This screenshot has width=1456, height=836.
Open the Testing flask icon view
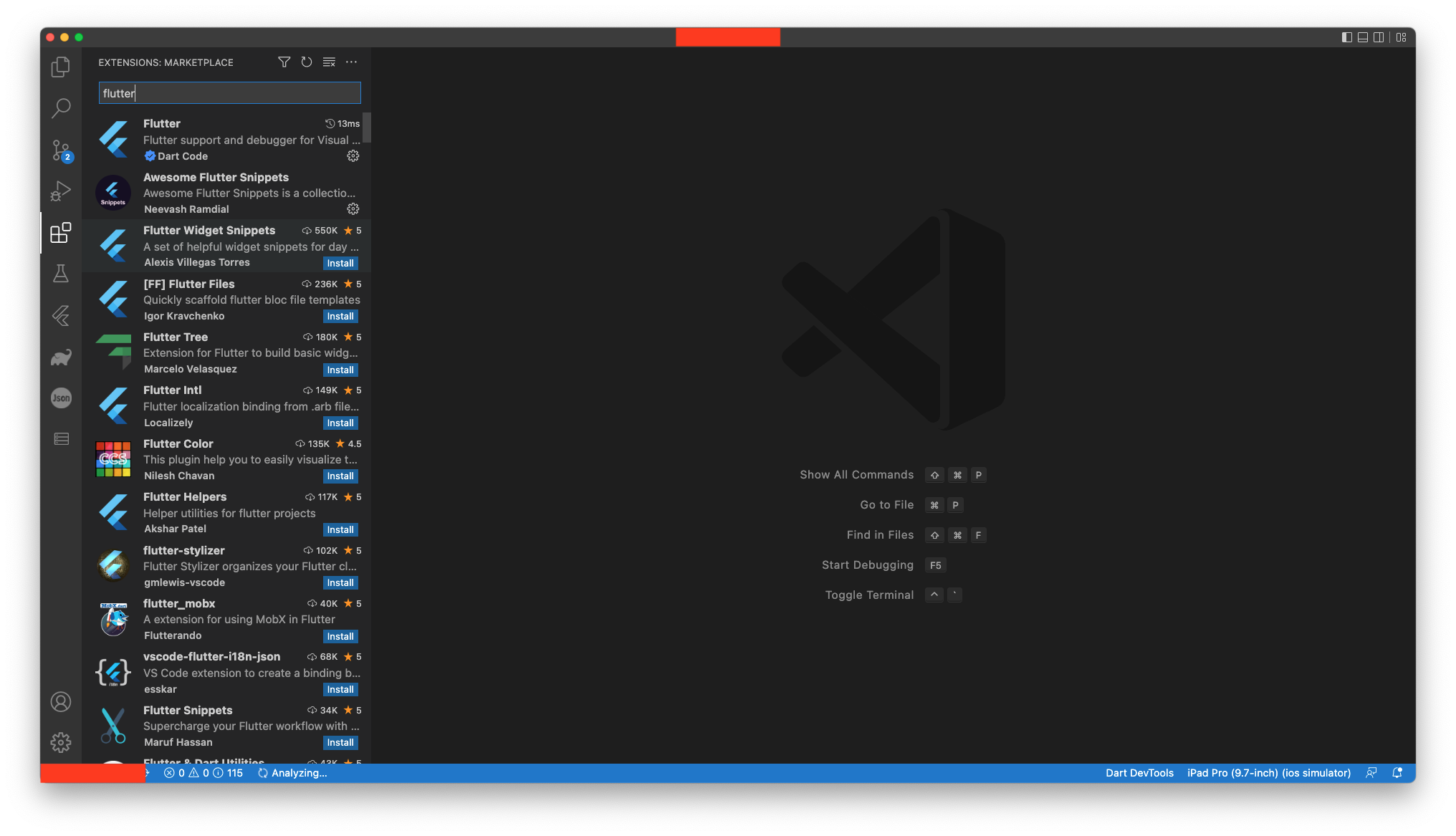click(x=61, y=274)
